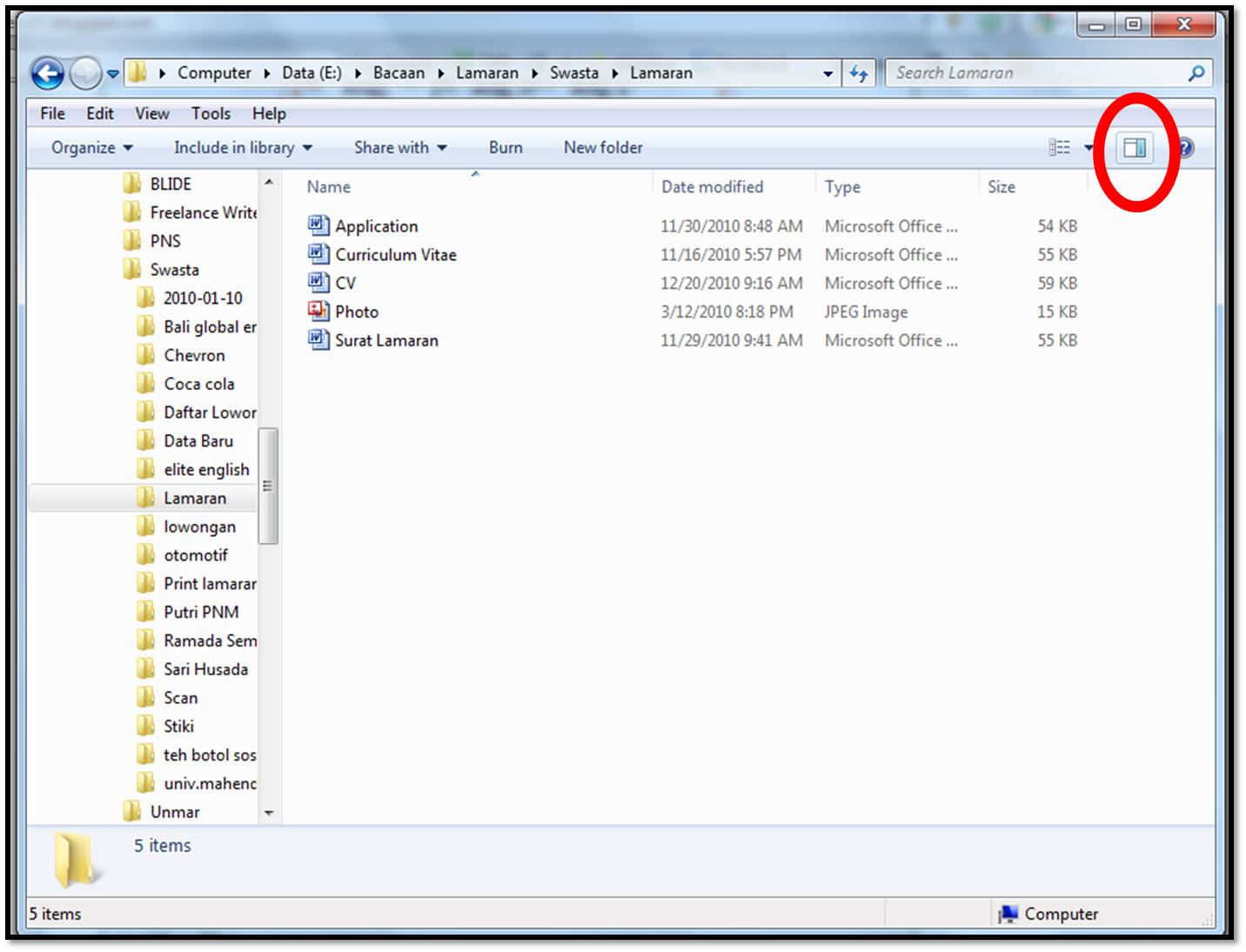
Task: Open the View menu
Action: tap(152, 113)
